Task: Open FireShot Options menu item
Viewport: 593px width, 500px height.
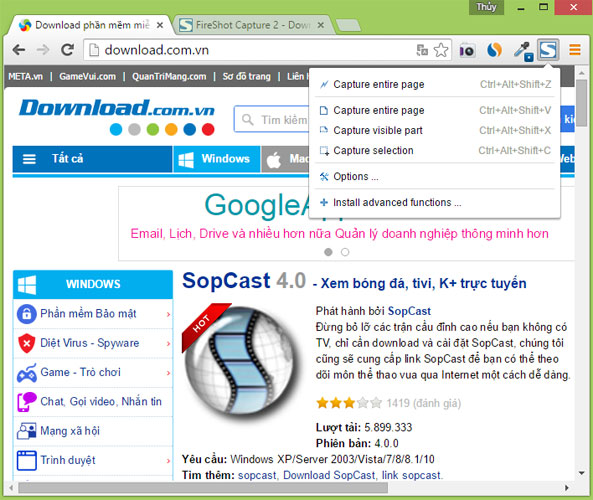Action: 435,176
